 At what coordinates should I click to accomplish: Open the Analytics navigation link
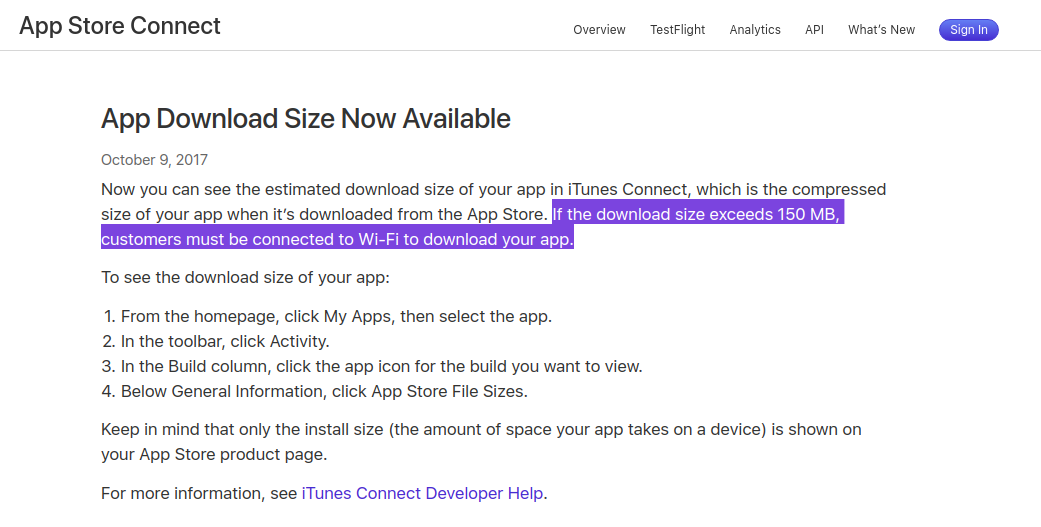pos(755,30)
